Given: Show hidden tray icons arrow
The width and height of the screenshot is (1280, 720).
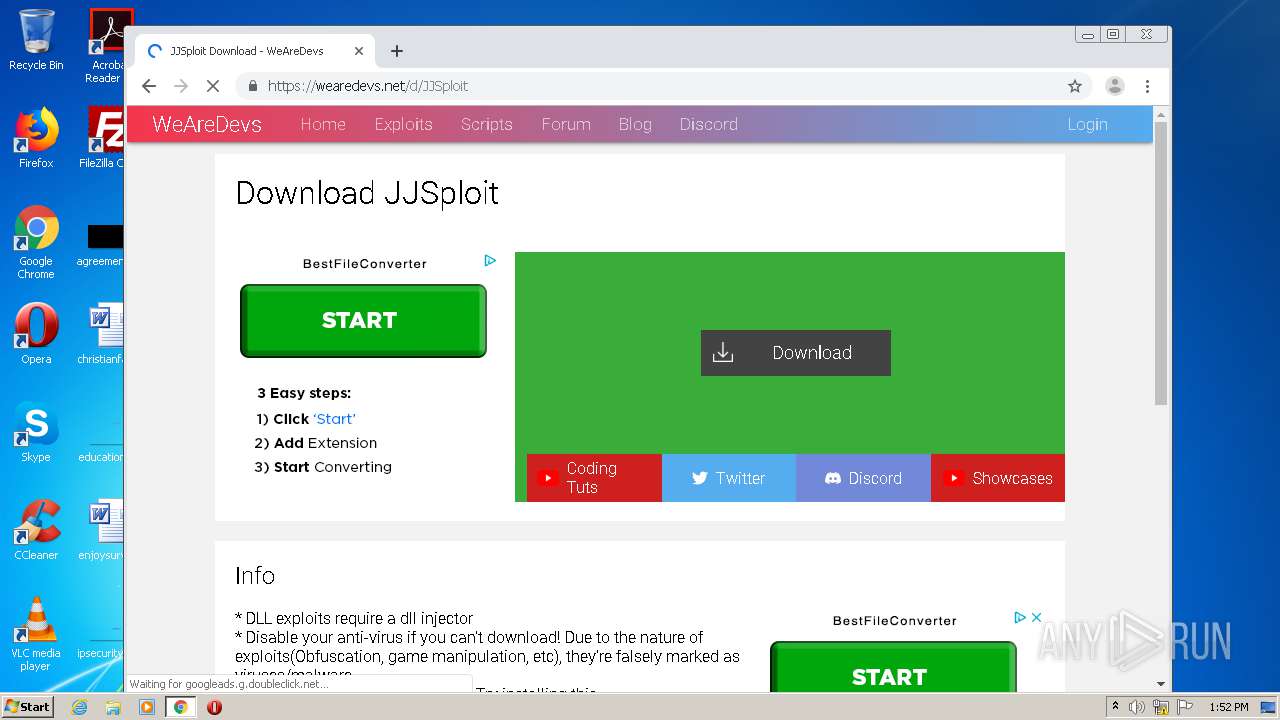Looking at the screenshot, I should click(x=1115, y=707).
